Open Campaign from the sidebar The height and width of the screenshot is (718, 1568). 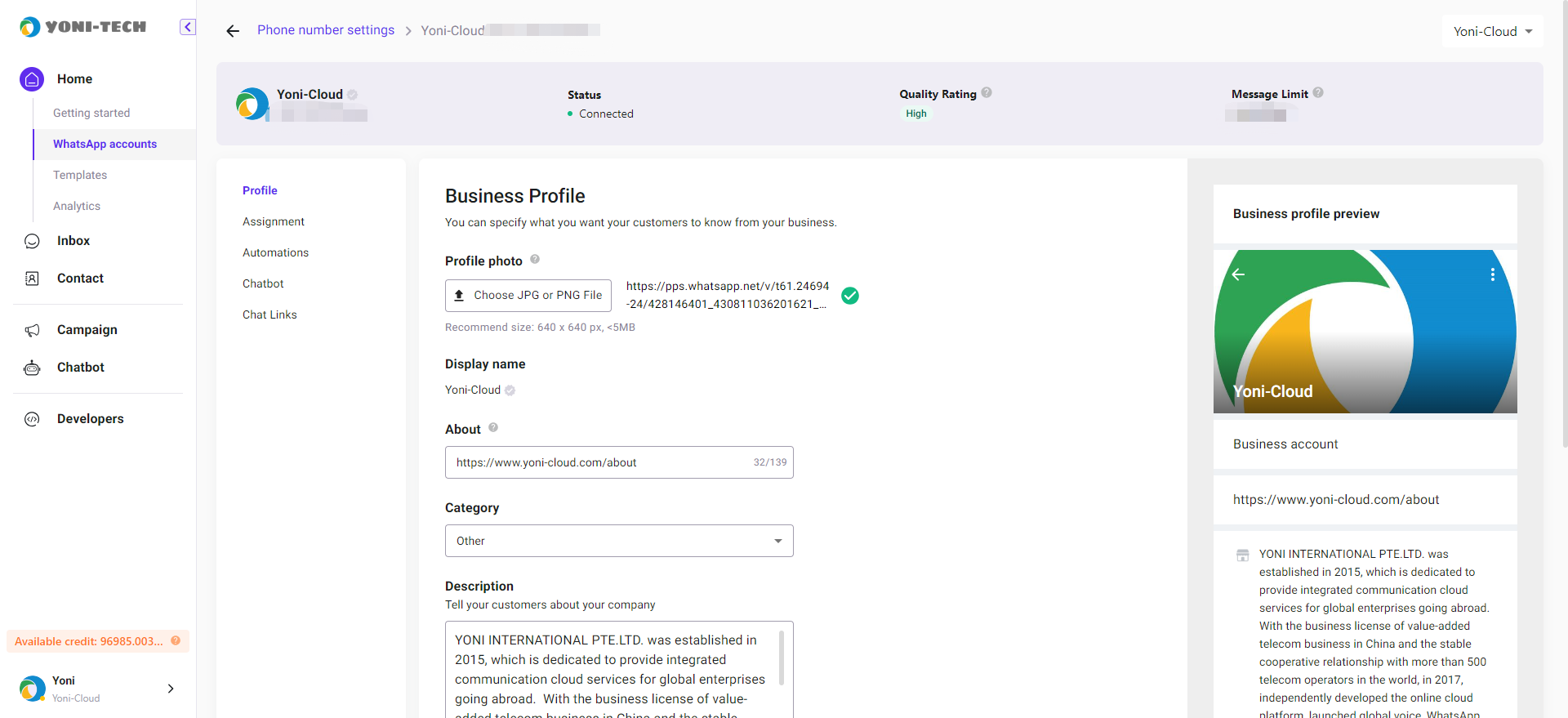(x=87, y=330)
